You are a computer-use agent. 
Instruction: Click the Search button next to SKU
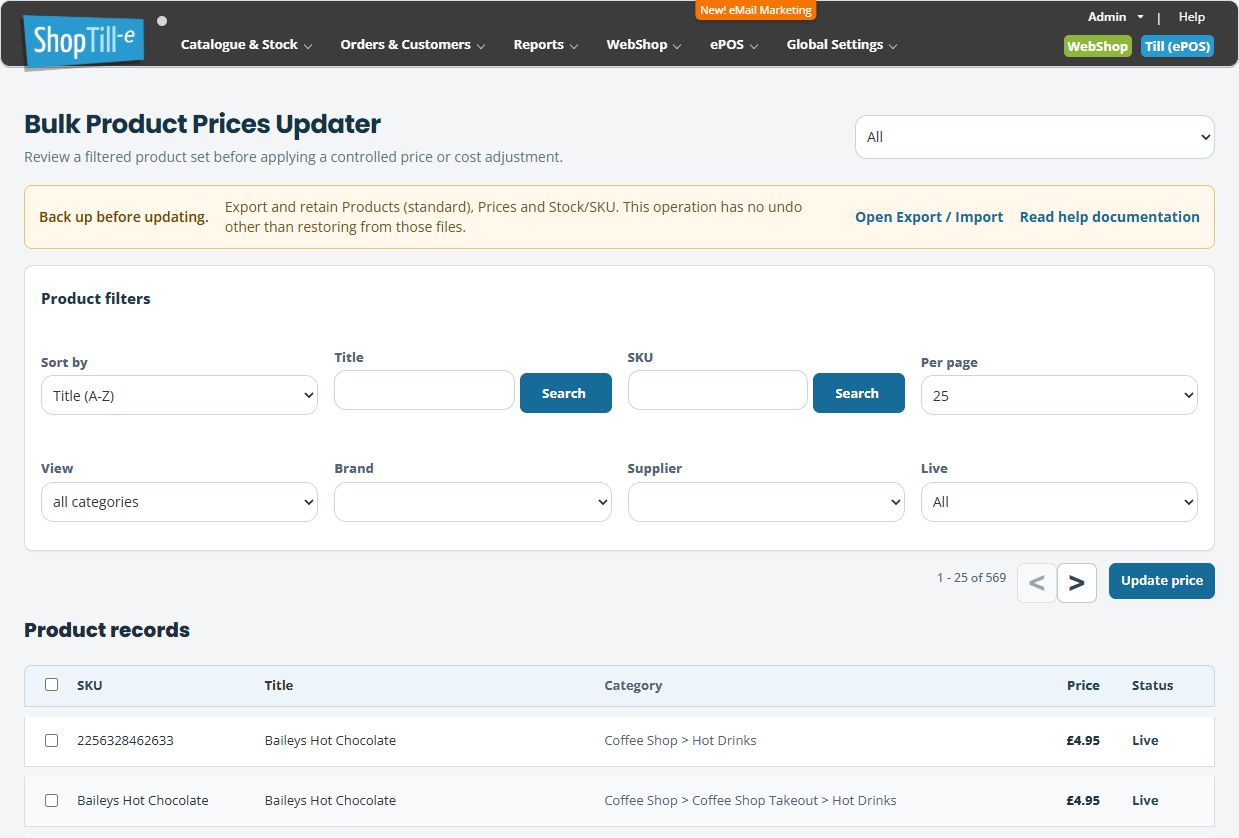point(858,393)
